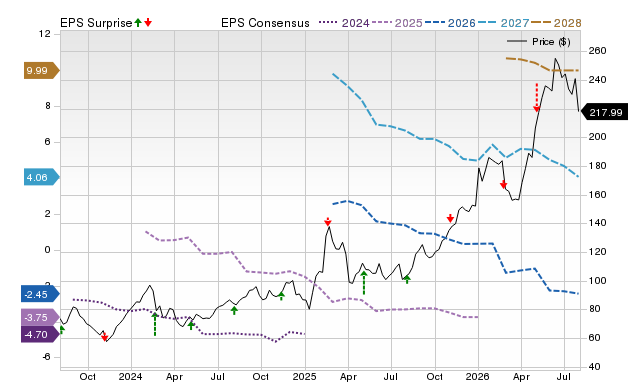Click the 217.99 current price tag
Screen dimensions: 640x382
[604, 112]
